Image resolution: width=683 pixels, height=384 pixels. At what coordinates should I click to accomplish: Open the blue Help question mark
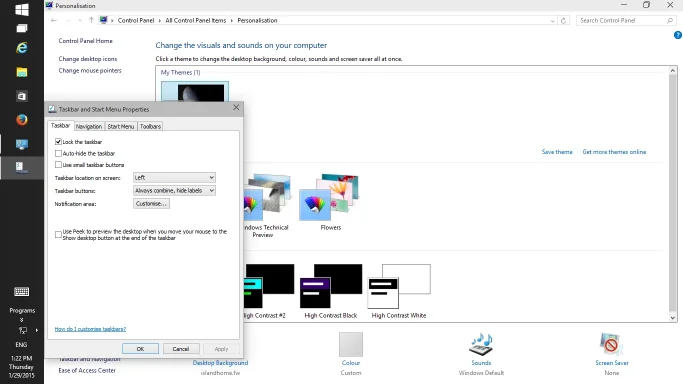coord(678,35)
